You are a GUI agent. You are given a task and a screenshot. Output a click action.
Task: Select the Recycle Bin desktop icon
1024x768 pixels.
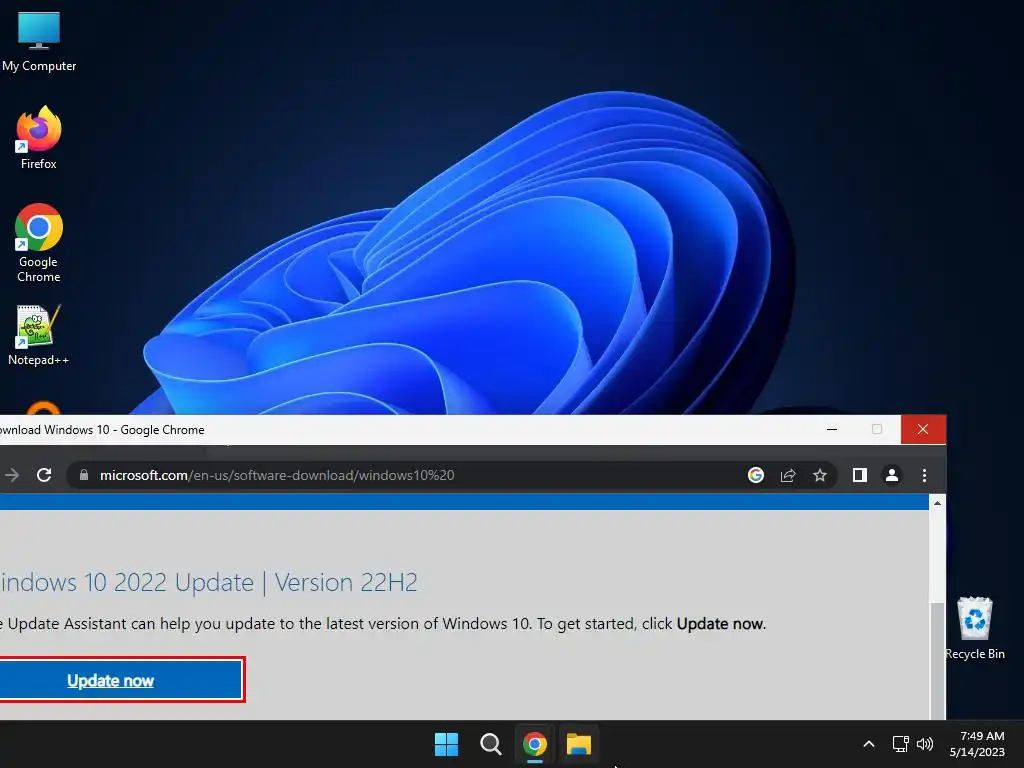(974, 628)
